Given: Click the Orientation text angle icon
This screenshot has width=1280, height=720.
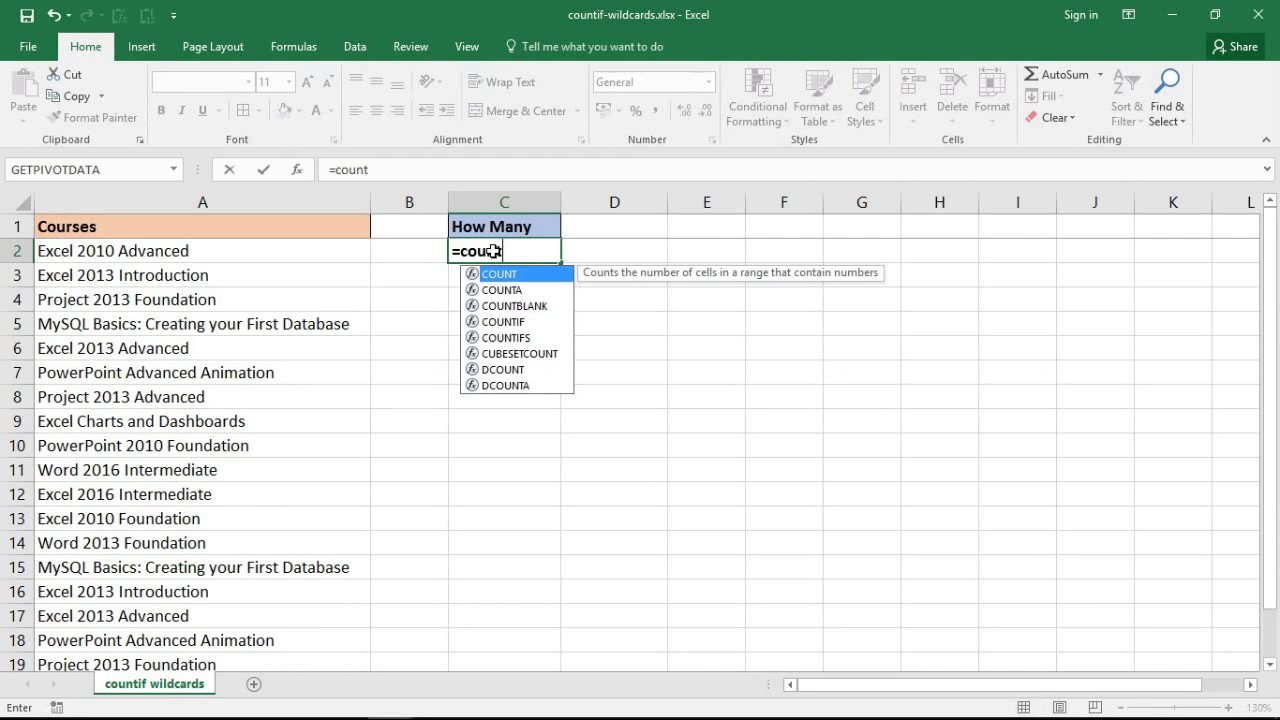Looking at the screenshot, I should [427, 82].
